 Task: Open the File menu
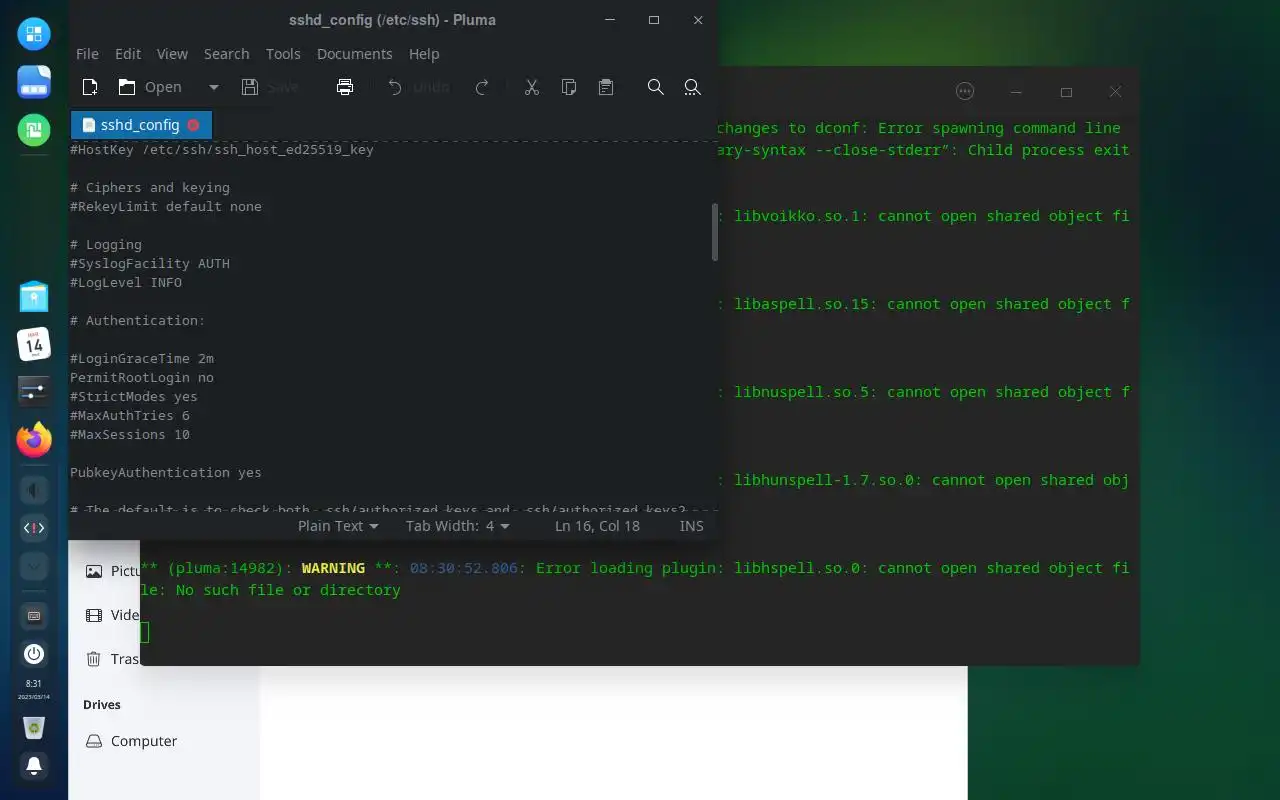point(87,54)
